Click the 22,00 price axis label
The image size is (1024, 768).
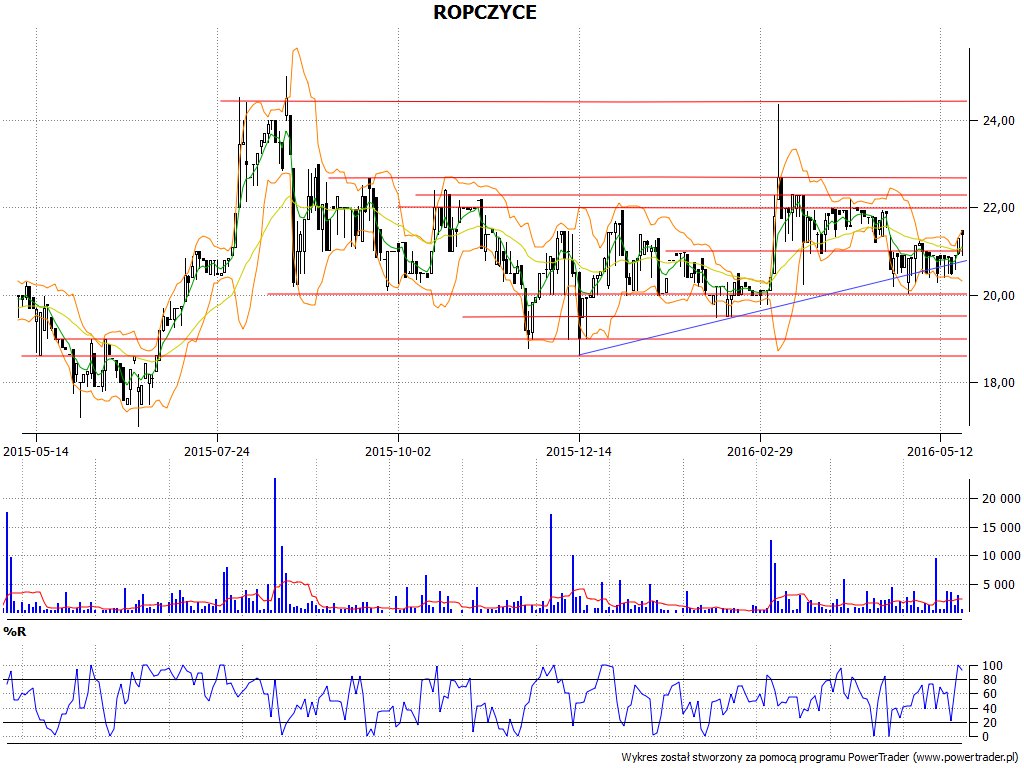[999, 208]
